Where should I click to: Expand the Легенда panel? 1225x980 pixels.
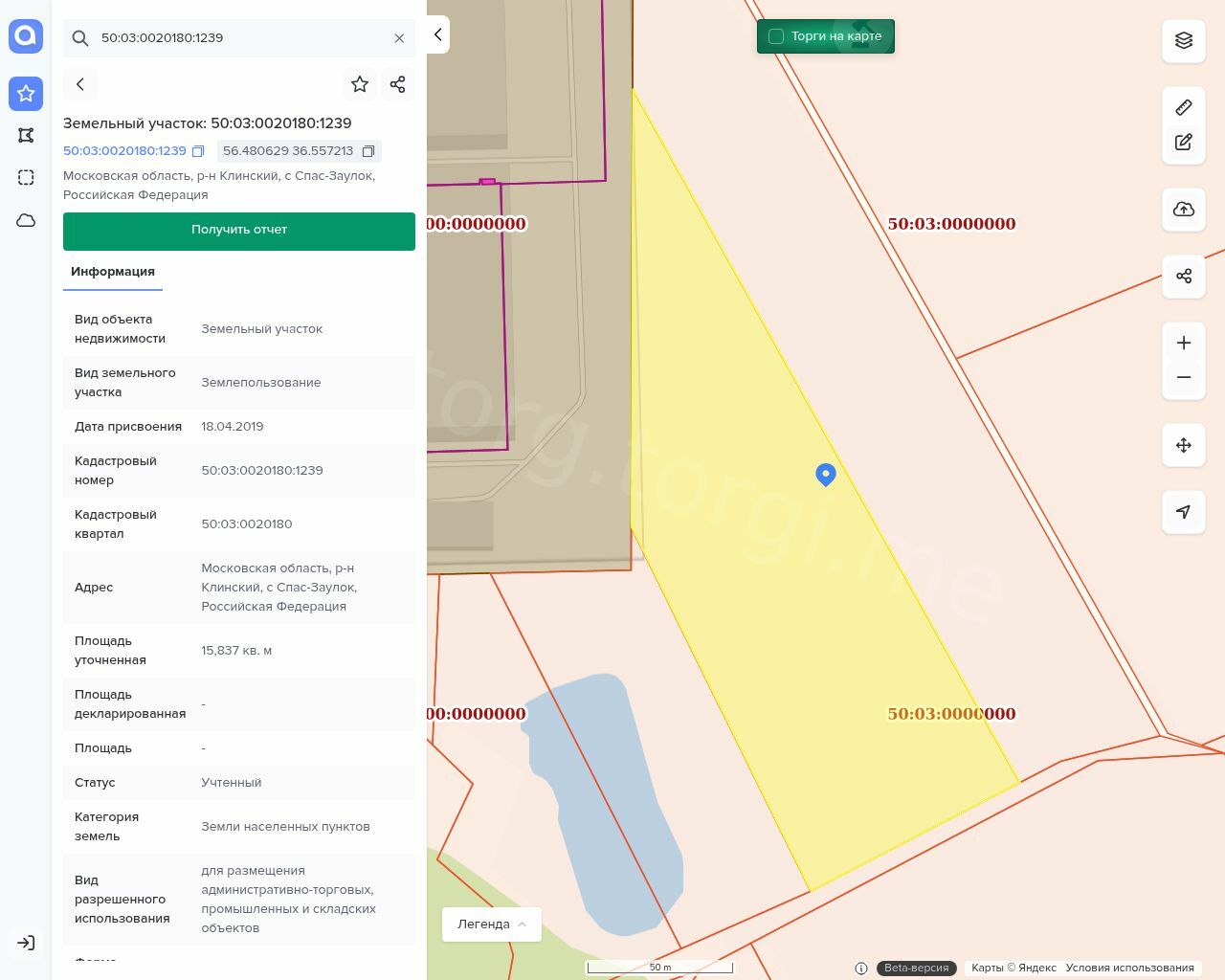pos(492,924)
